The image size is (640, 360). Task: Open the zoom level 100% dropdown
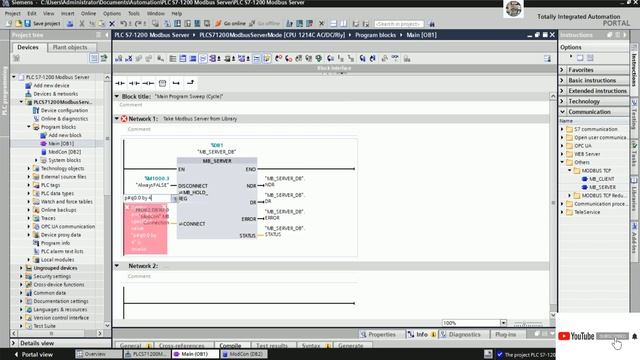tap(503, 323)
